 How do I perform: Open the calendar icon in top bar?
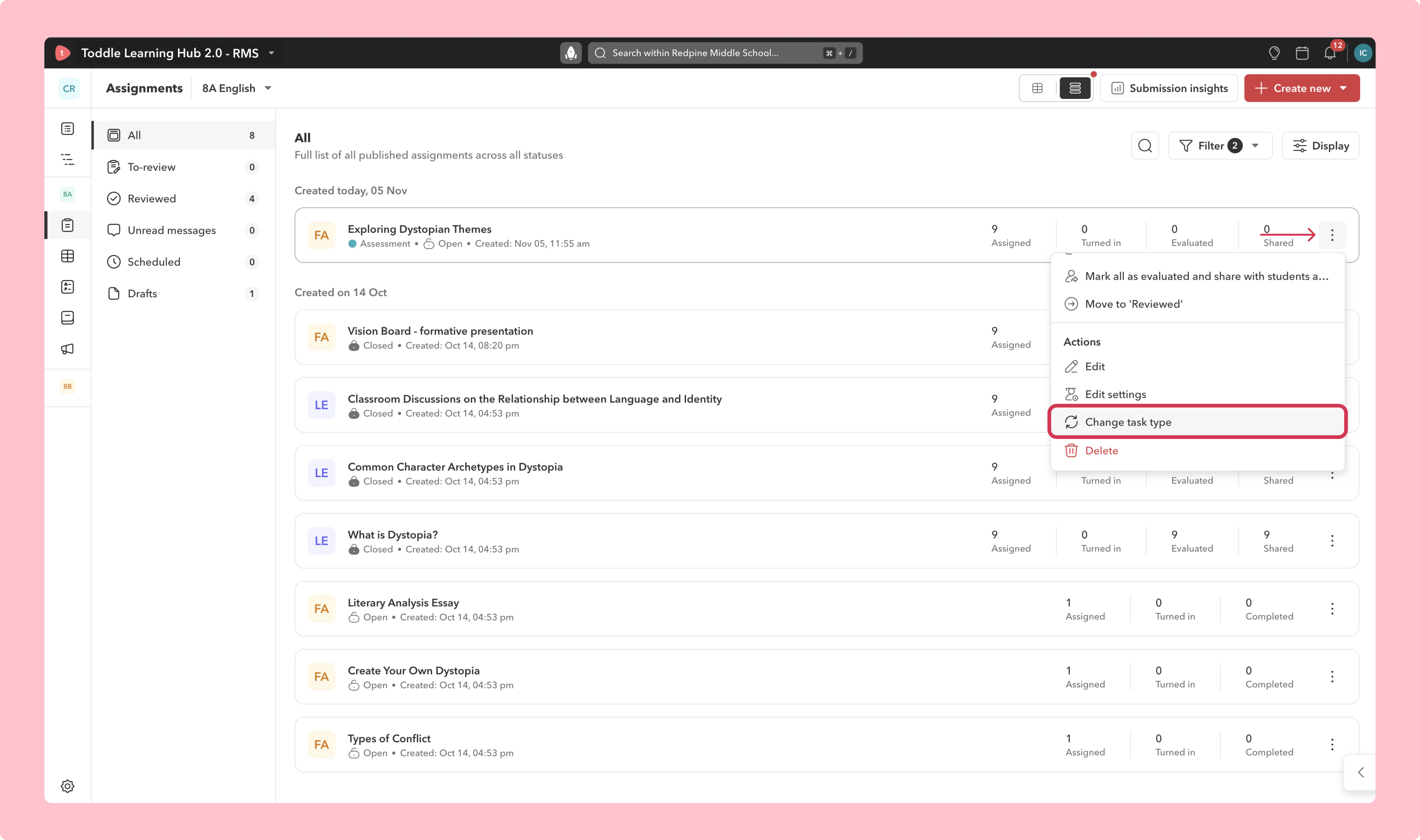[1302, 53]
